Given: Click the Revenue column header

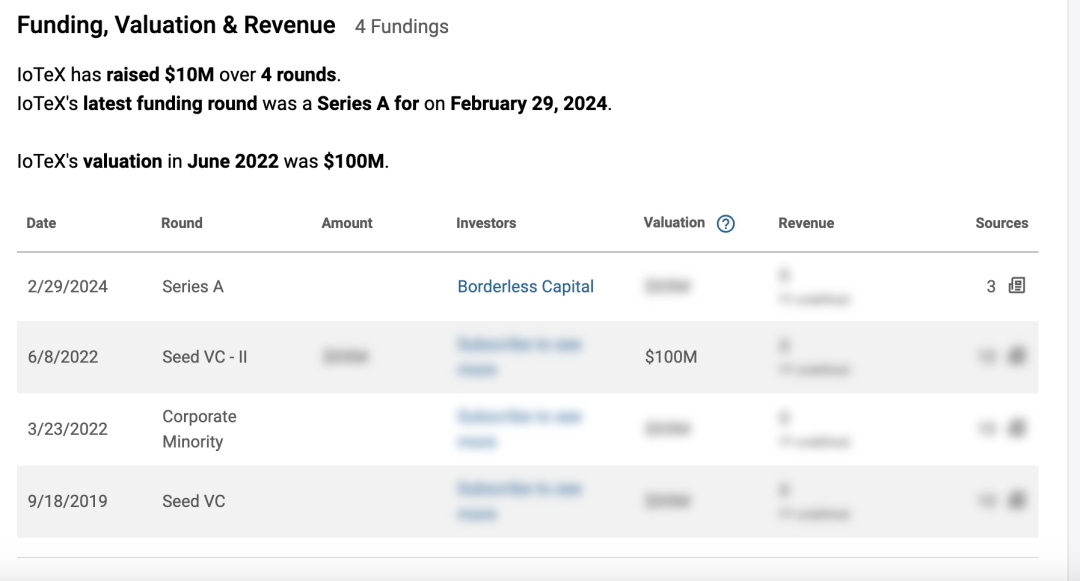Looking at the screenshot, I should [x=806, y=224].
